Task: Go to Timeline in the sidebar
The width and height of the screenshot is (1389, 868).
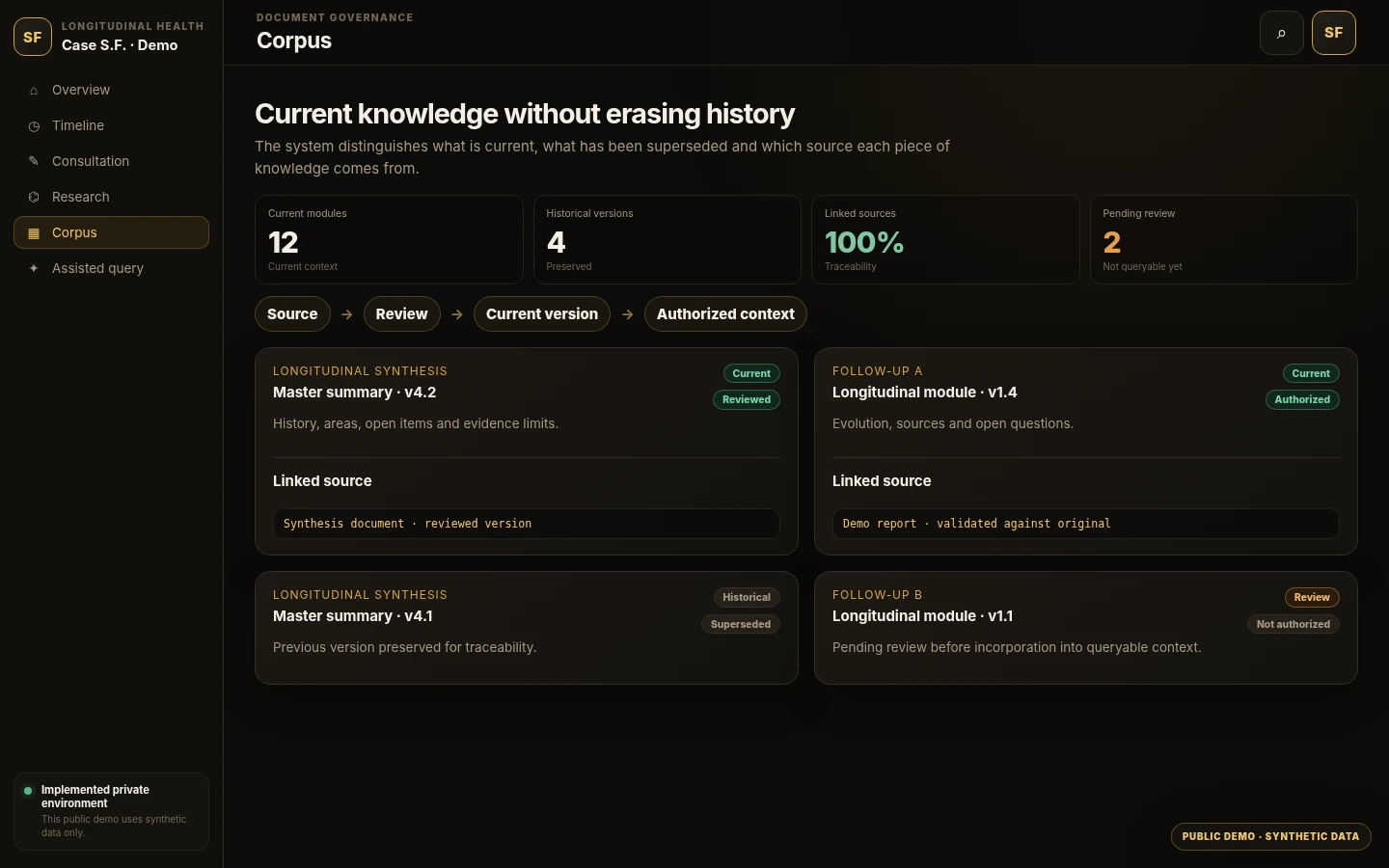Action: (x=111, y=125)
